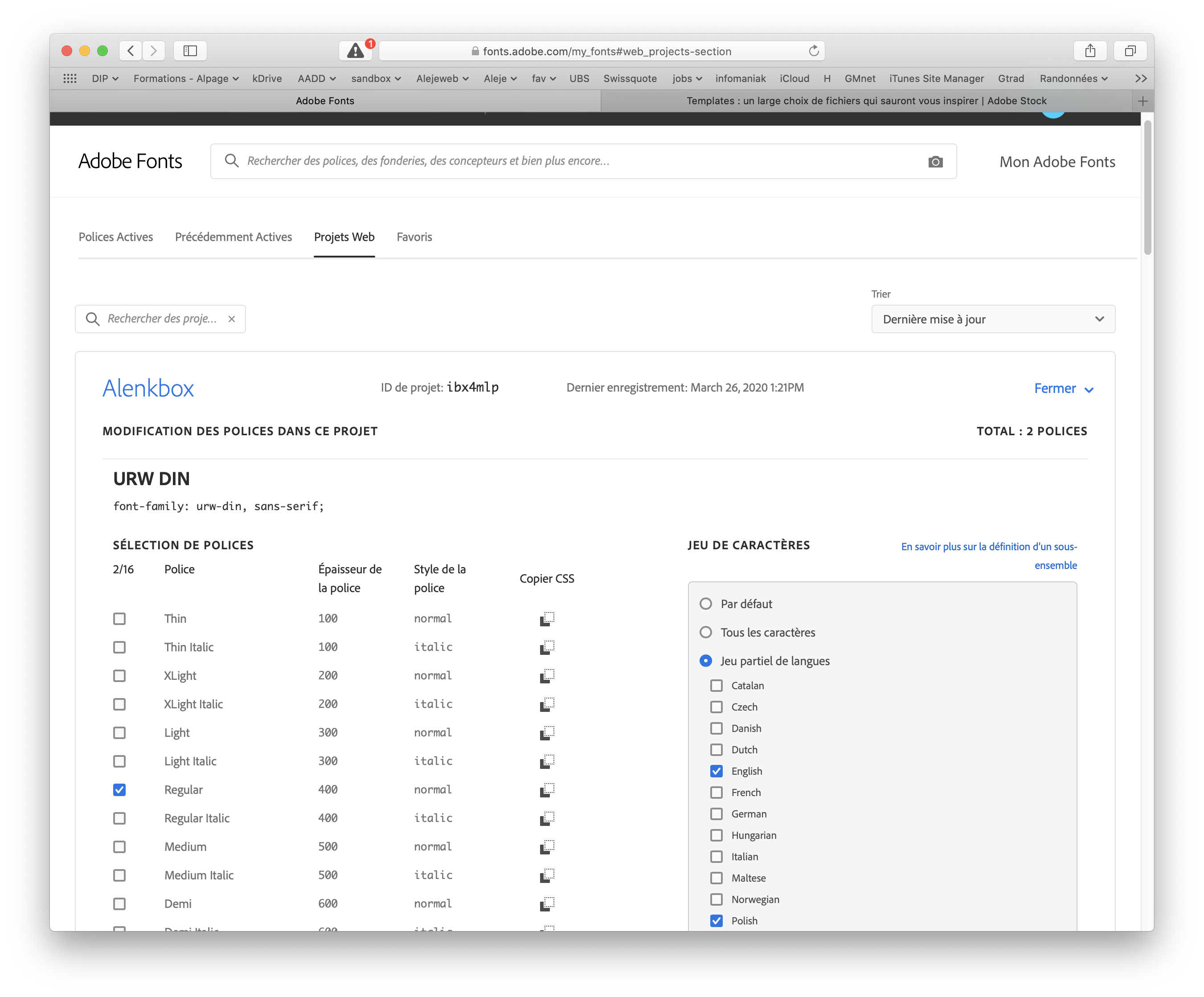
Task: Toggle Safari's sidebar icon
Action: point(190,51)
